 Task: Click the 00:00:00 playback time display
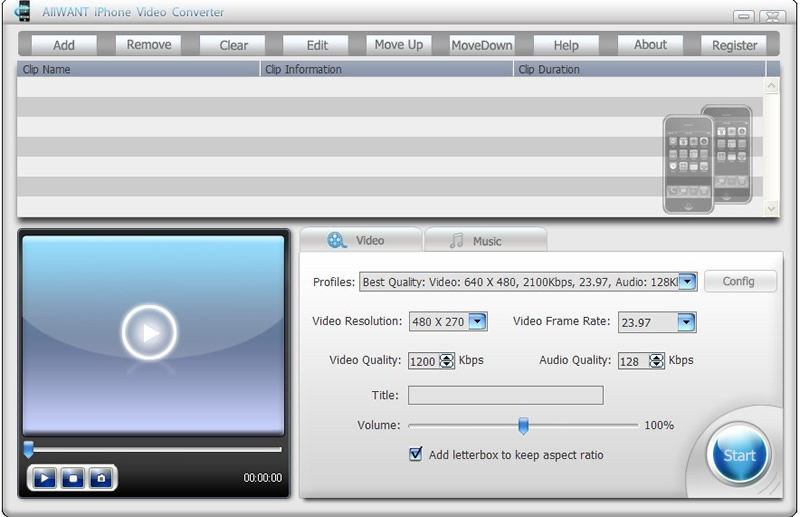pos(262,478)
